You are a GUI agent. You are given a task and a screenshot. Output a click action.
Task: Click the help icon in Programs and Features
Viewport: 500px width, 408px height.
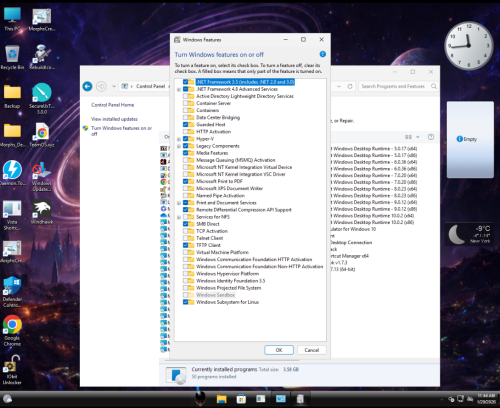pyautogui.click(x=431, y=137)
